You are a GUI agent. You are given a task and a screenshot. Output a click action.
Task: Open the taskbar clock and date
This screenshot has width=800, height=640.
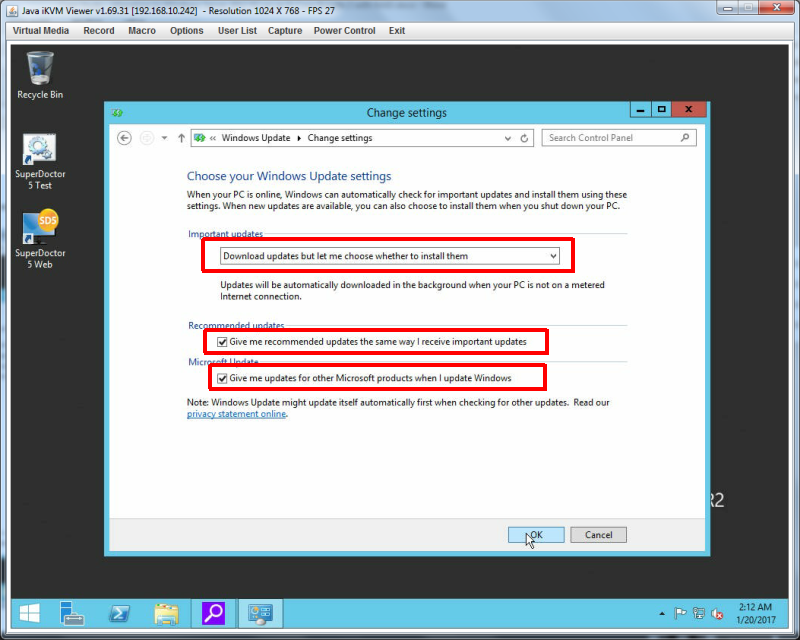(755, 613)
